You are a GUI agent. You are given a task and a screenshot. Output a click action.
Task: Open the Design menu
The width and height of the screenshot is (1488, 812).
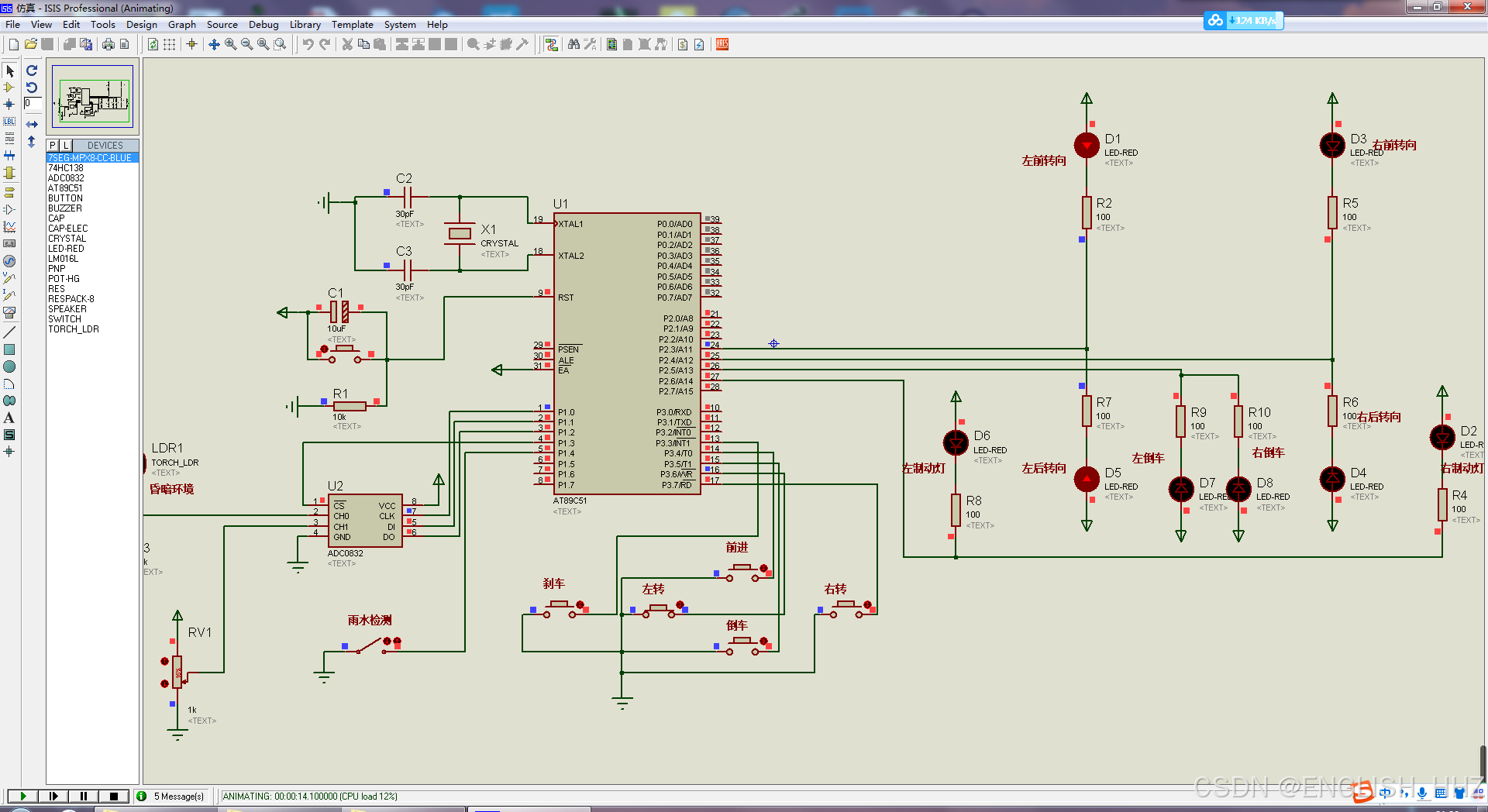(142, 24)
